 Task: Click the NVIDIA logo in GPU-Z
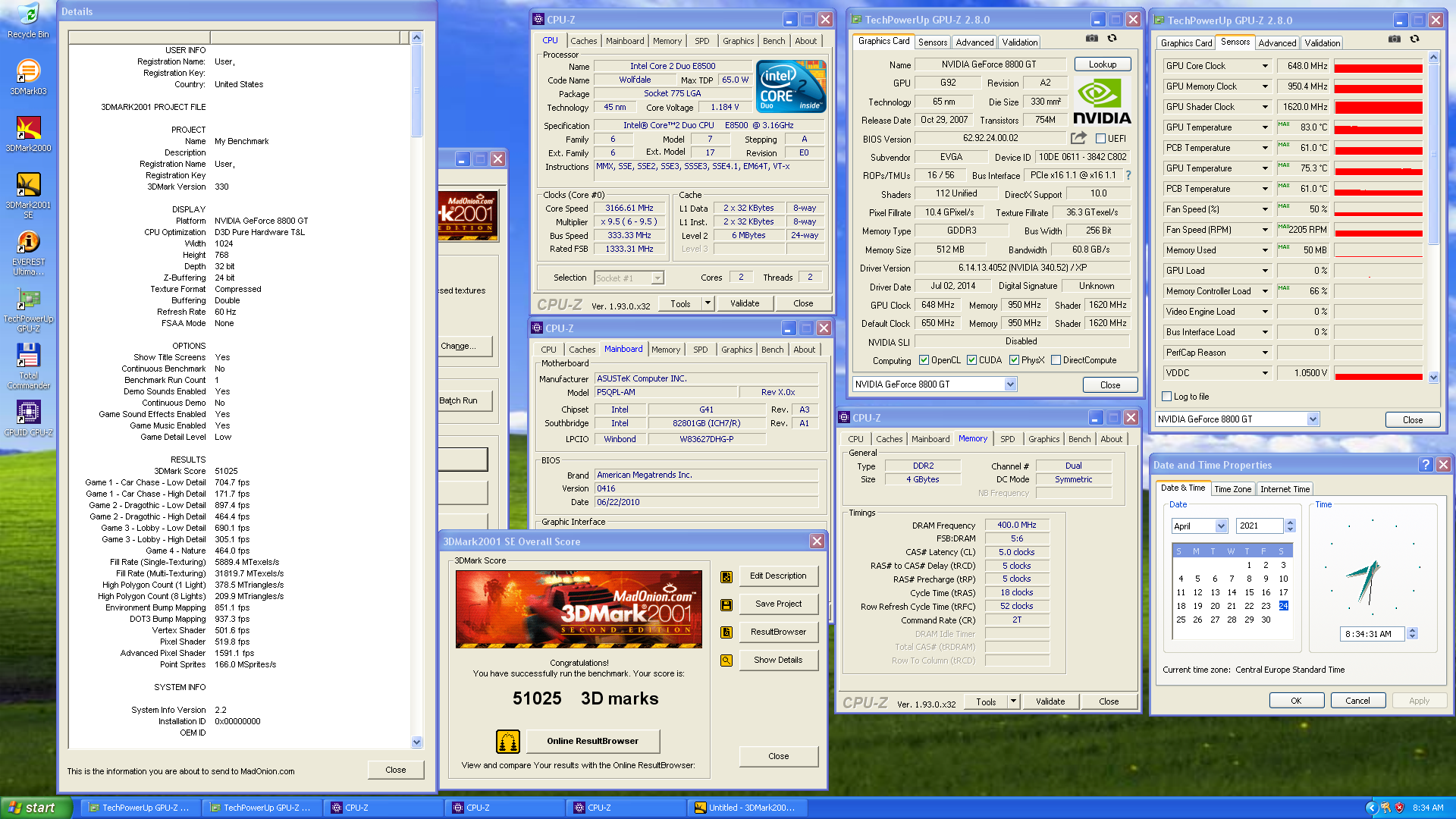[1102, 102]
